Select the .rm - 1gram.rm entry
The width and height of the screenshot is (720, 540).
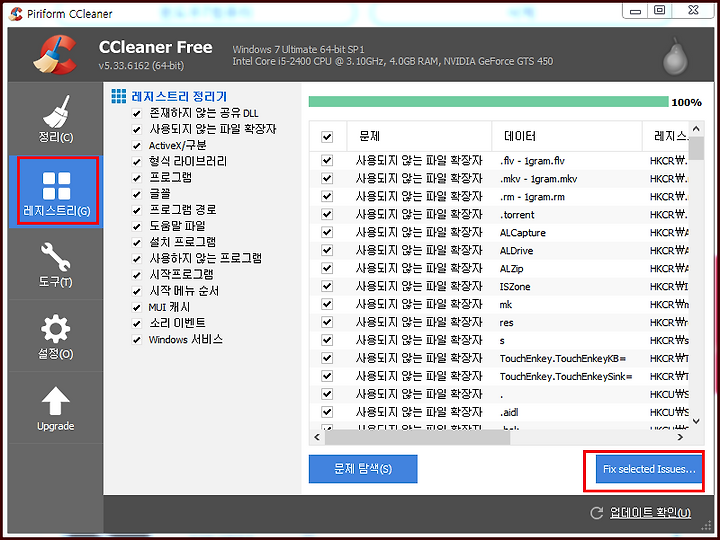tap(532, 197)
